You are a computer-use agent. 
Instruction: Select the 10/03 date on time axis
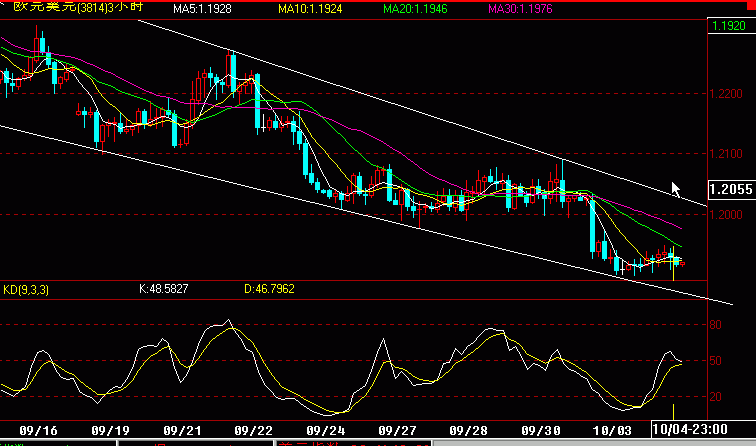pos(612,430)
